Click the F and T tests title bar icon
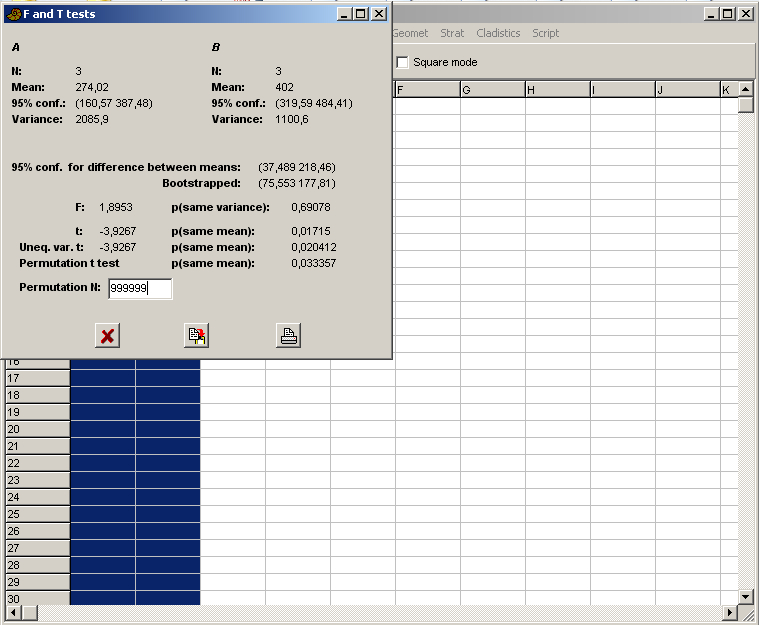Screen dimensions: 759x625 (13, 14)
